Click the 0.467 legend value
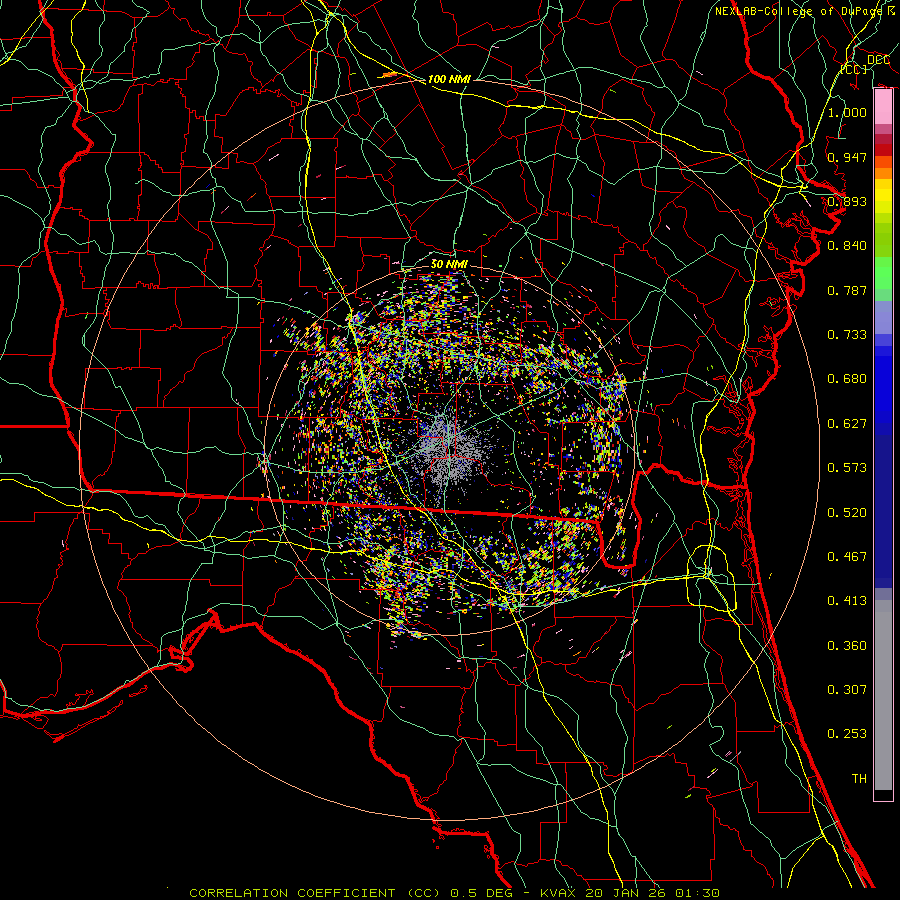Viewport: 900px width, 900px height. click(847, 557)
